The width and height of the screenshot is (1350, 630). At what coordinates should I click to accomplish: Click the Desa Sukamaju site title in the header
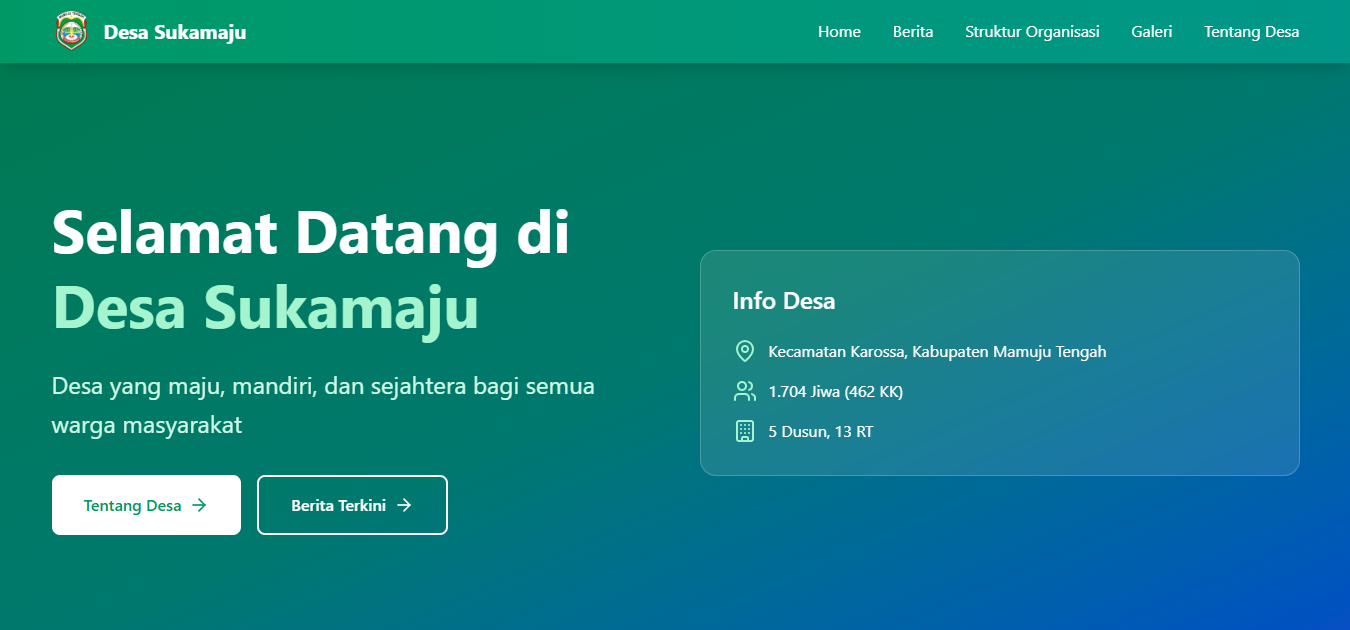(x=175, y=32)
